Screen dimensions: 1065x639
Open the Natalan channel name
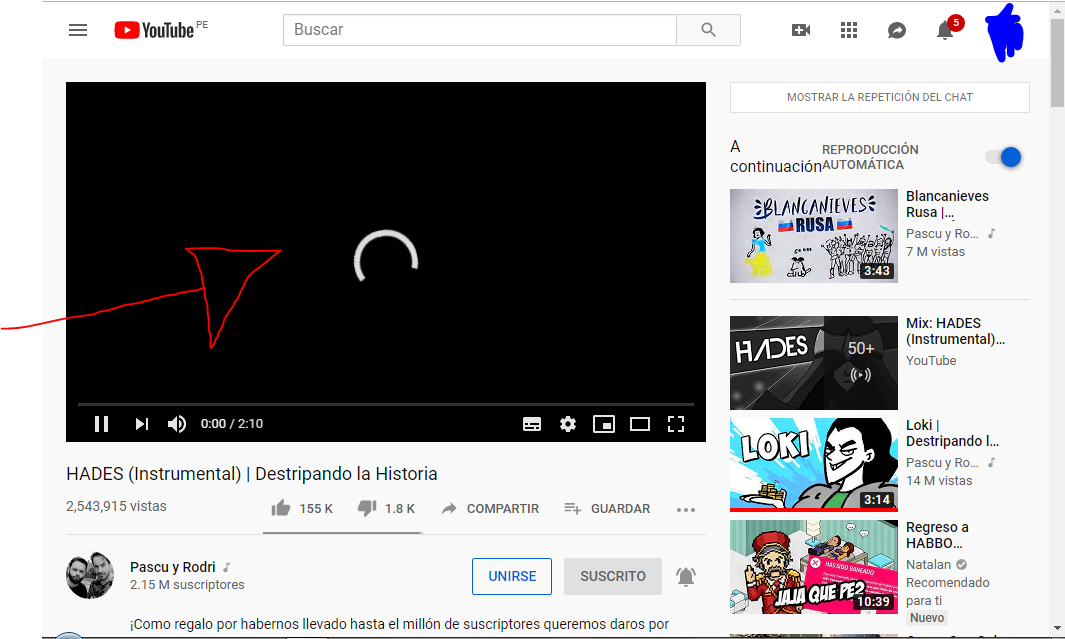[x=928, y=564]
